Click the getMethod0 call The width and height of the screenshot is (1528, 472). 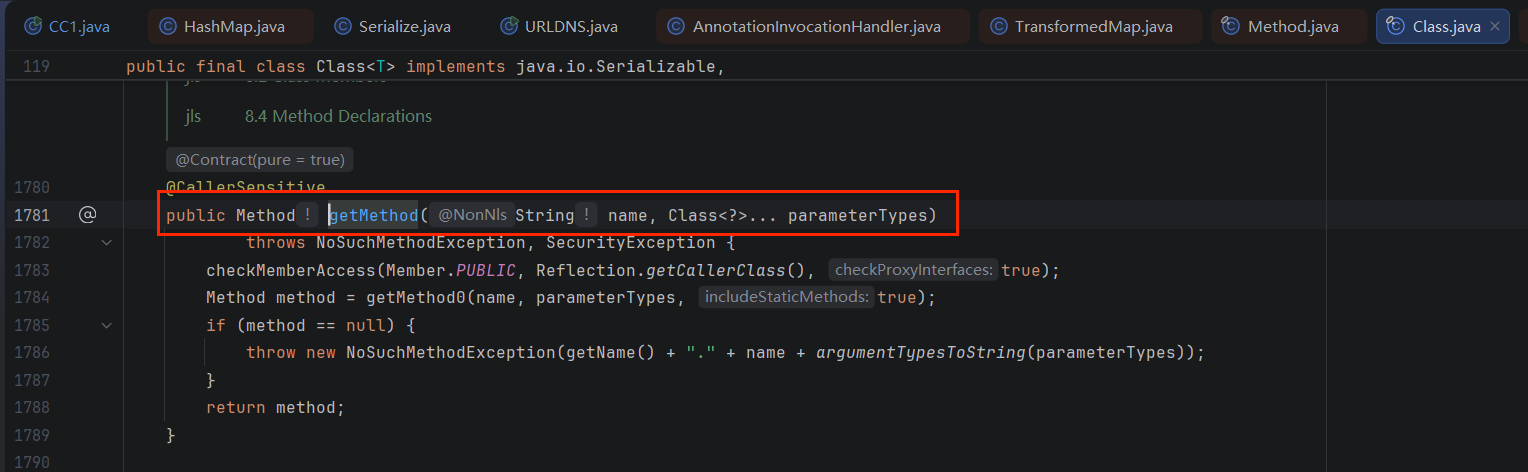pyautogui.click(x=411, y=297)
